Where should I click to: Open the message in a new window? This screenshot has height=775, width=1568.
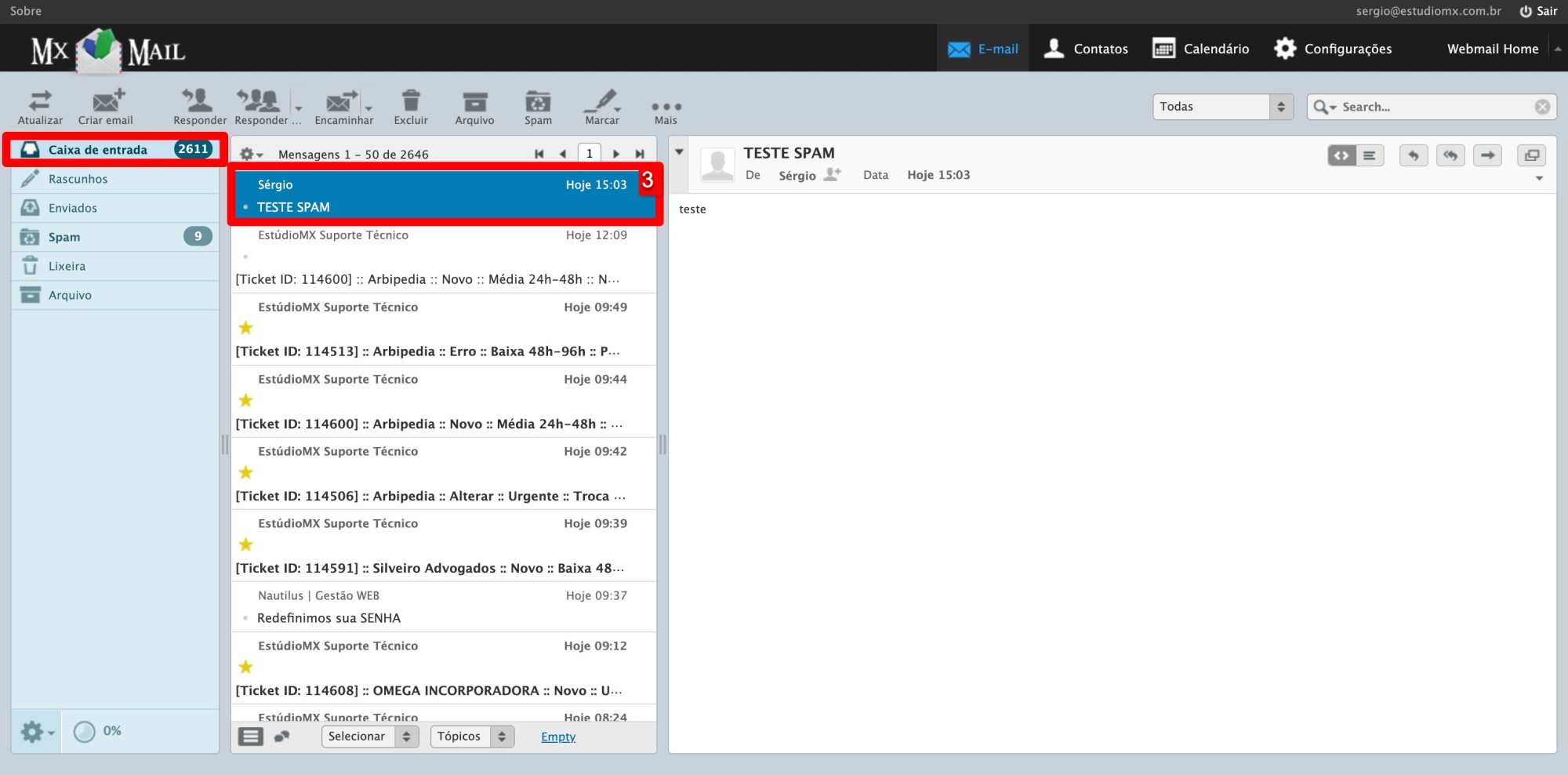(1532, 155)
